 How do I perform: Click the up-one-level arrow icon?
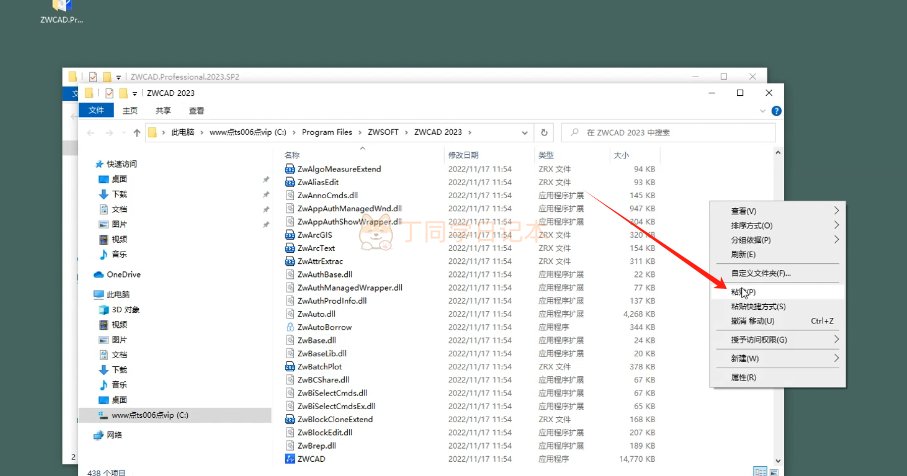130,132
